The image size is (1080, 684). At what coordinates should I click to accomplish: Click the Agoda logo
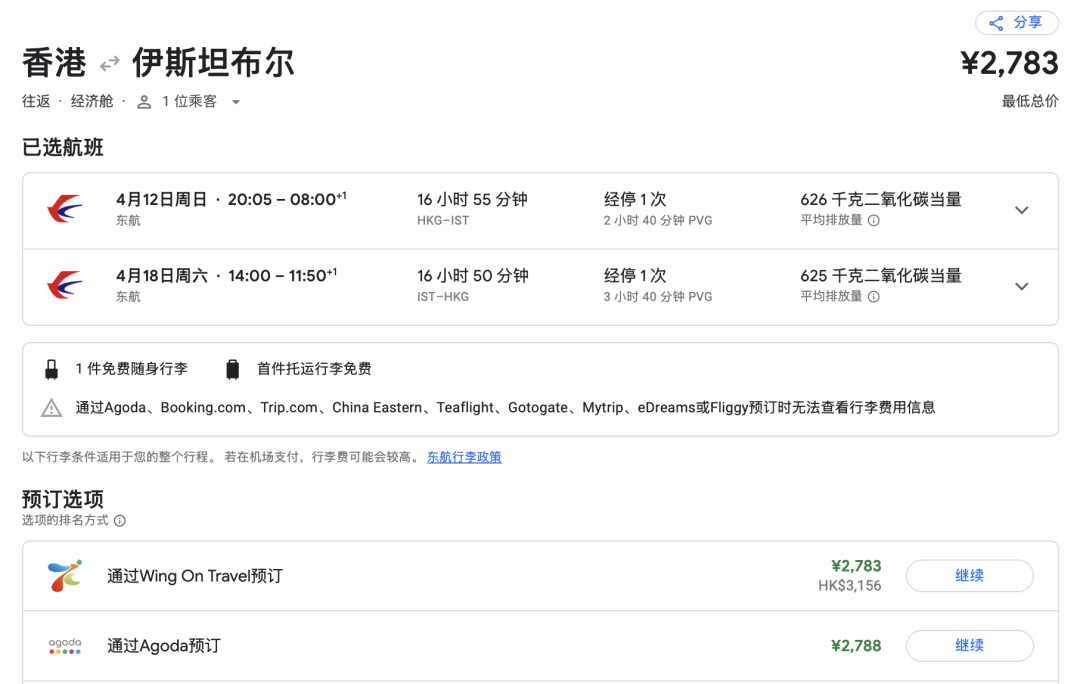tap(64, 645)
